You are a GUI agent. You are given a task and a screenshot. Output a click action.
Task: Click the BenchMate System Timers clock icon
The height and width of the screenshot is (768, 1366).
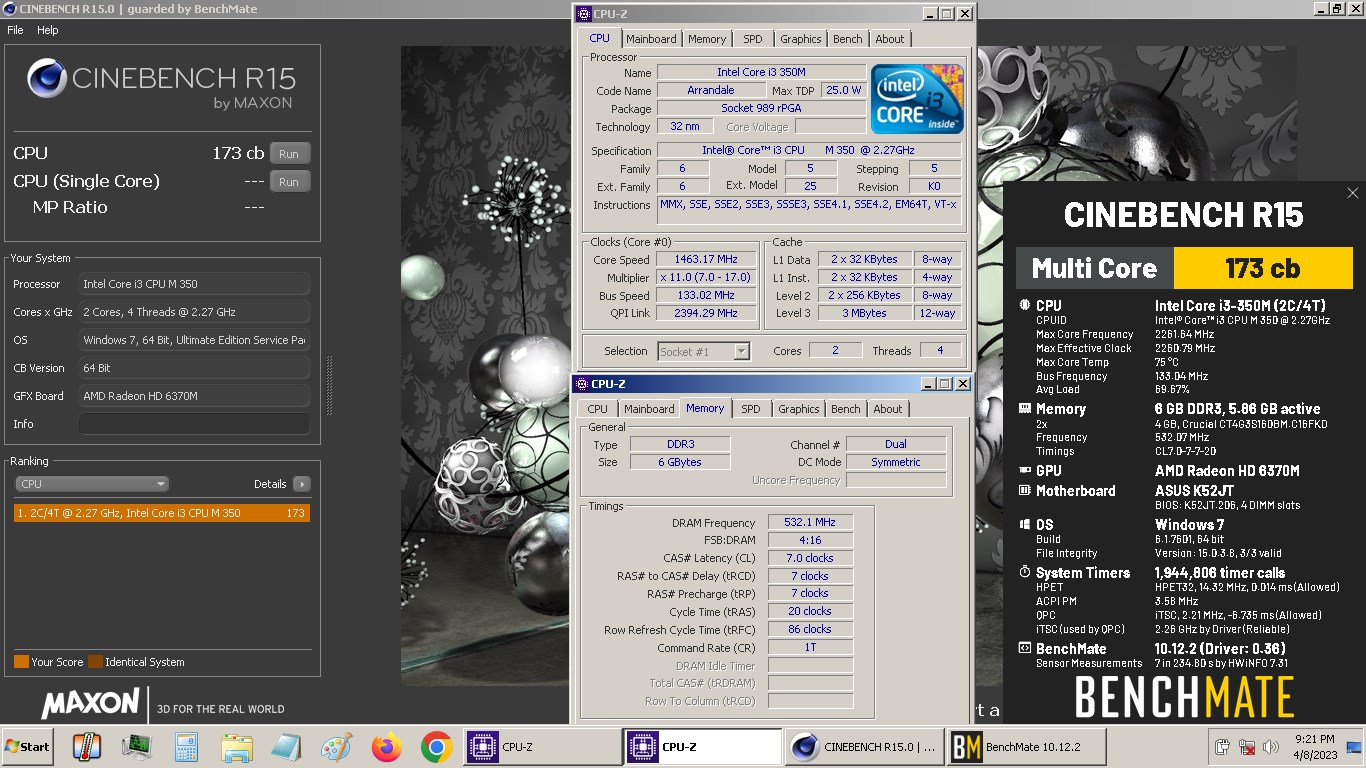1024,572
